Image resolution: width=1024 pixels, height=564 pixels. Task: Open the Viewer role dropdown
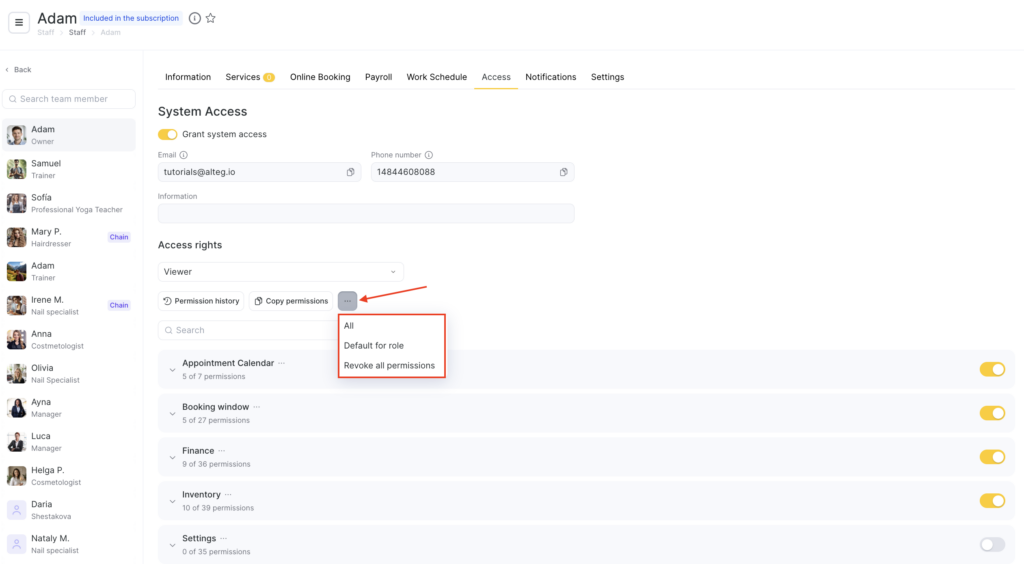[280, 272]
